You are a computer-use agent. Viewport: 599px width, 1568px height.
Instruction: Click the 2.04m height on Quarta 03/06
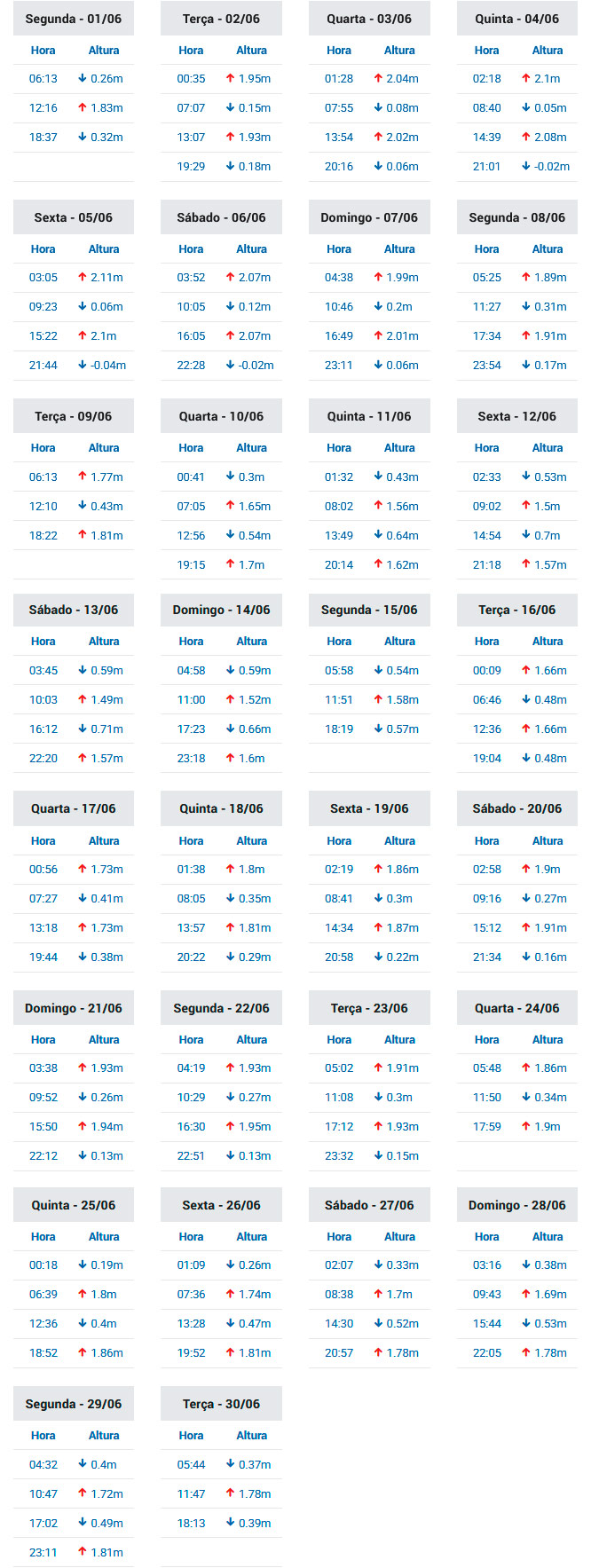click(x=402, y=78)
